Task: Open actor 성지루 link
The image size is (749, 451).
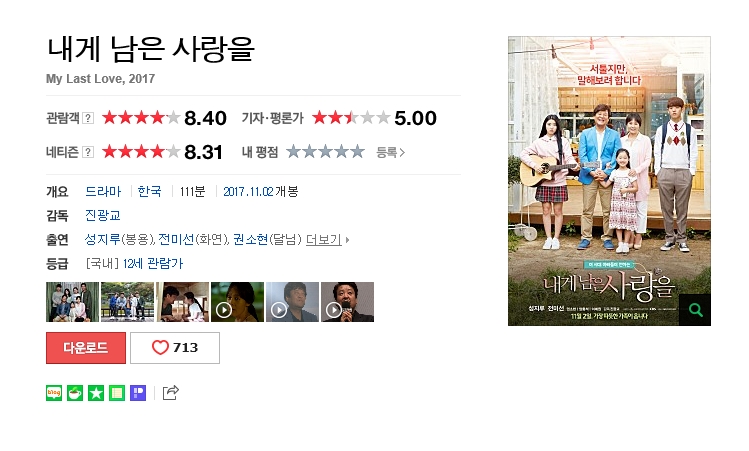Action: tap(103, 239)
